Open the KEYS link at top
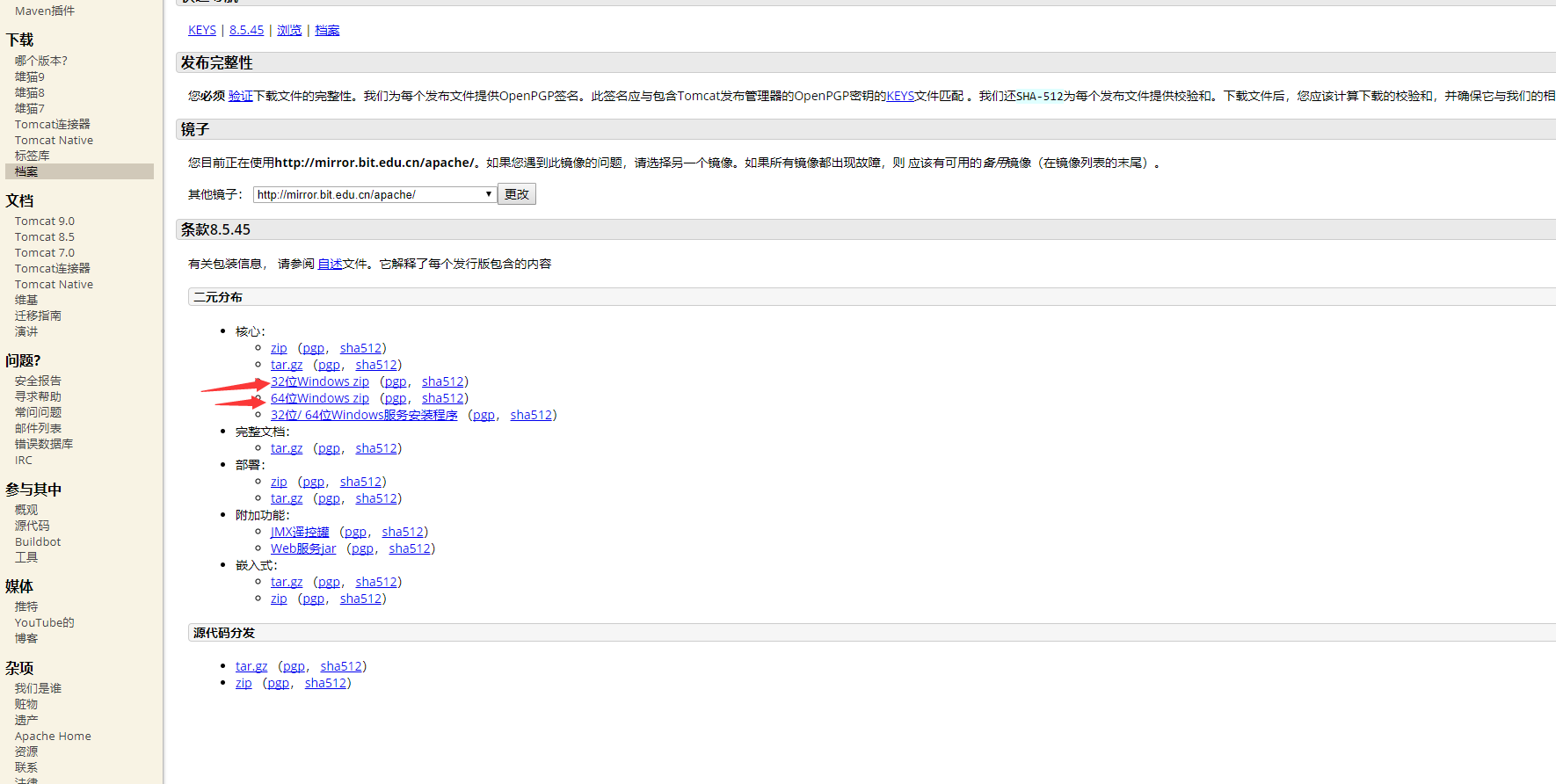The height and width of the screenshot is (784, 1556). click(x=202, y=30)
